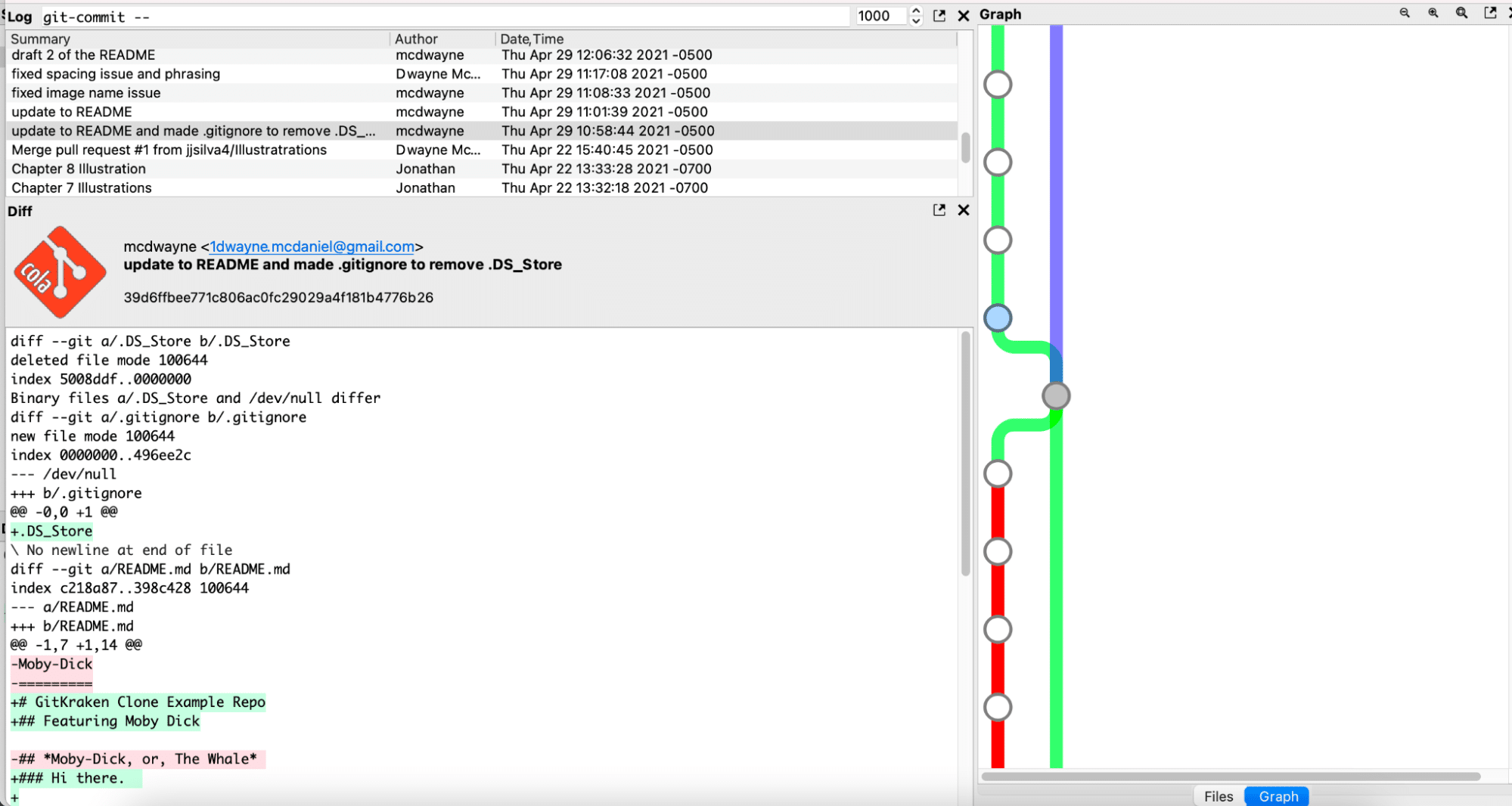1512x806 pixels.
Task: Open the 1dwayne.mcdaniel@gmail.com email link
Action: coord(312,246)
